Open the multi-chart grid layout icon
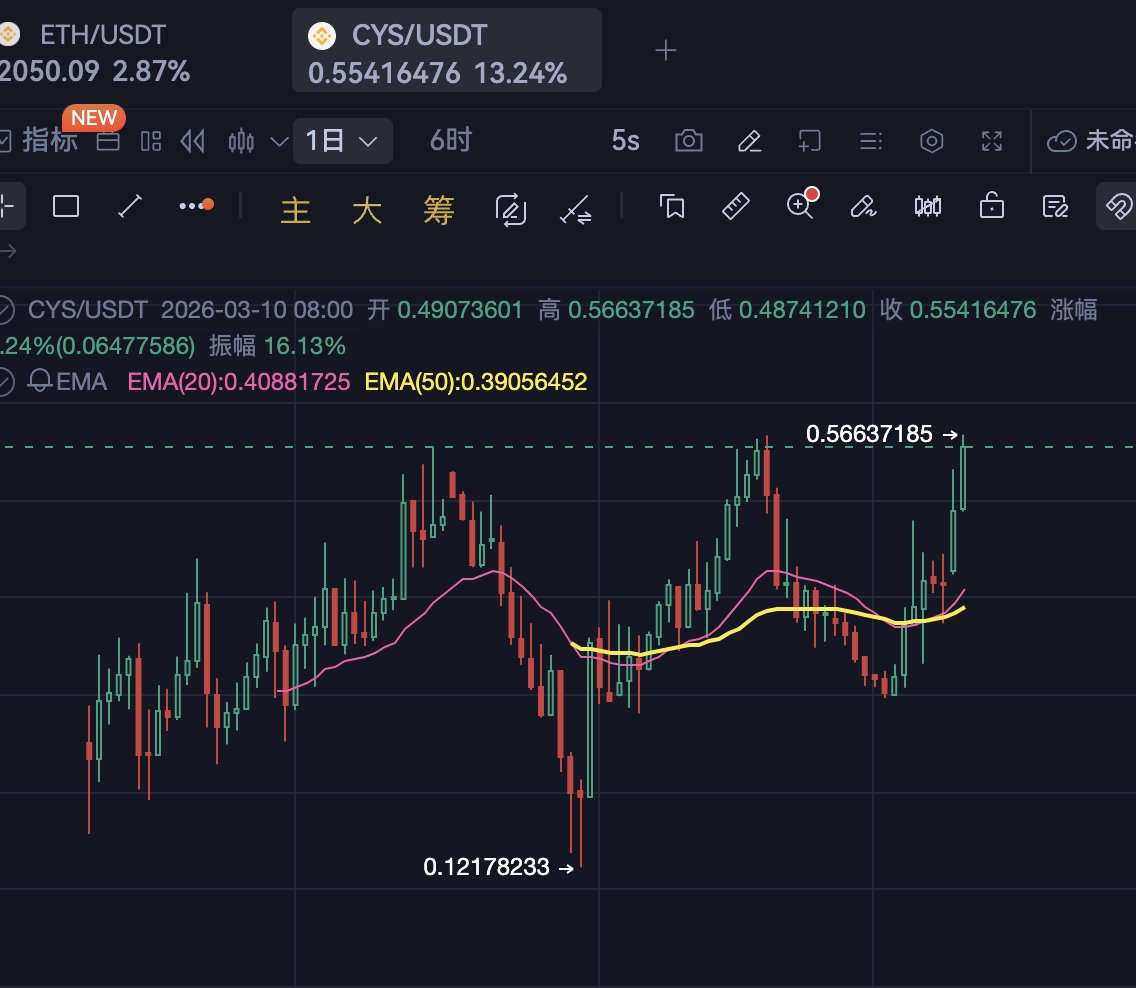1136x988 pixels. pyautogui.click(x=151, y=141)
